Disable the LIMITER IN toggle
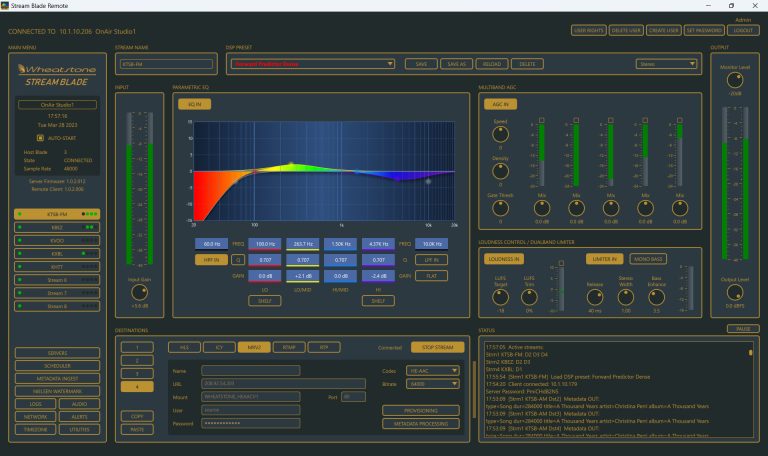The width and height of the screenshot is (768, 456). pyautogui.click(x=605, y=258)
